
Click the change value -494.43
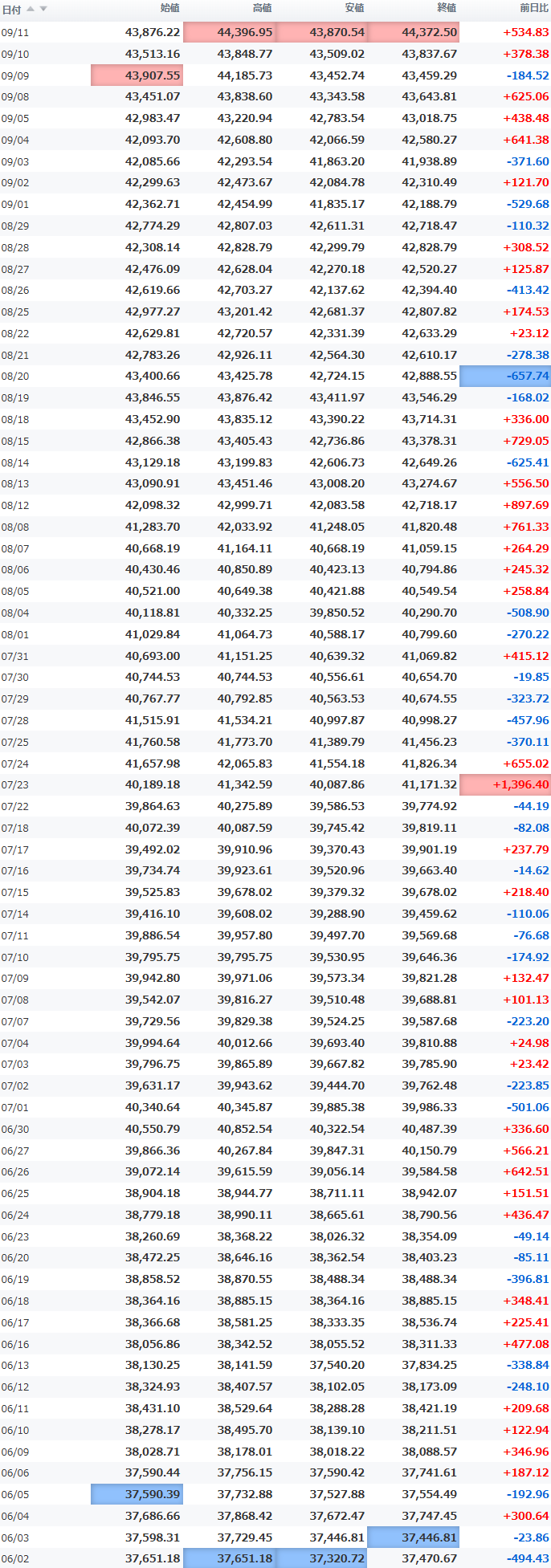point(528,1558)
